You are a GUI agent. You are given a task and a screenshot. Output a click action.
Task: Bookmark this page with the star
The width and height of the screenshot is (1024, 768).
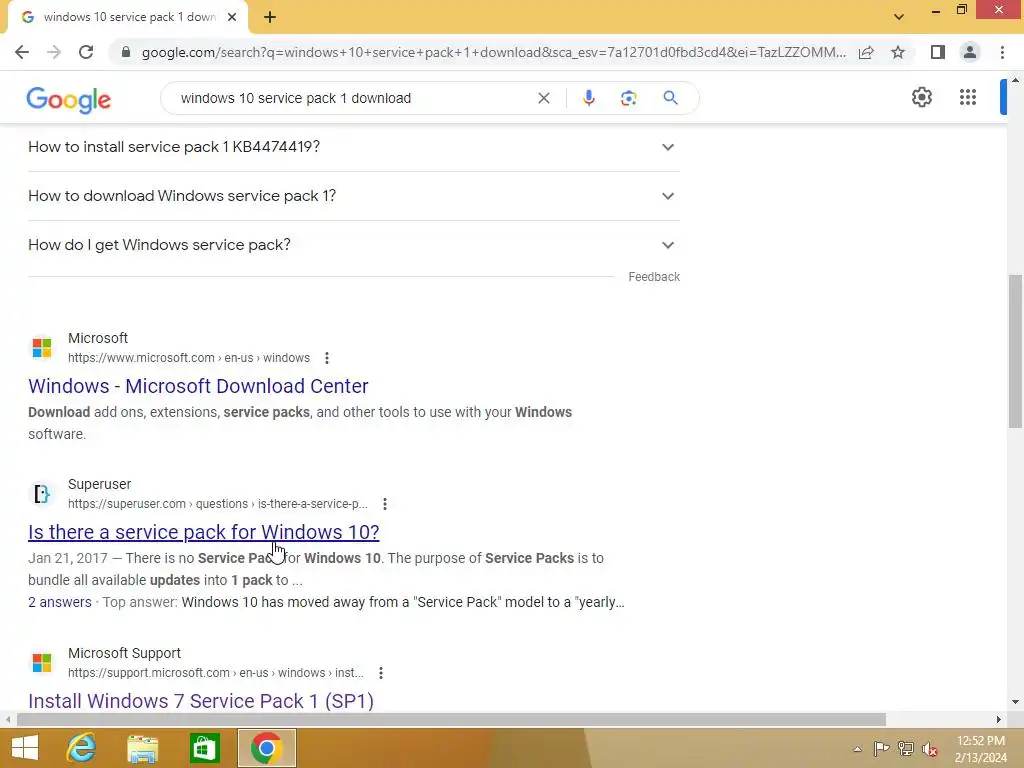tap(898, 52)
